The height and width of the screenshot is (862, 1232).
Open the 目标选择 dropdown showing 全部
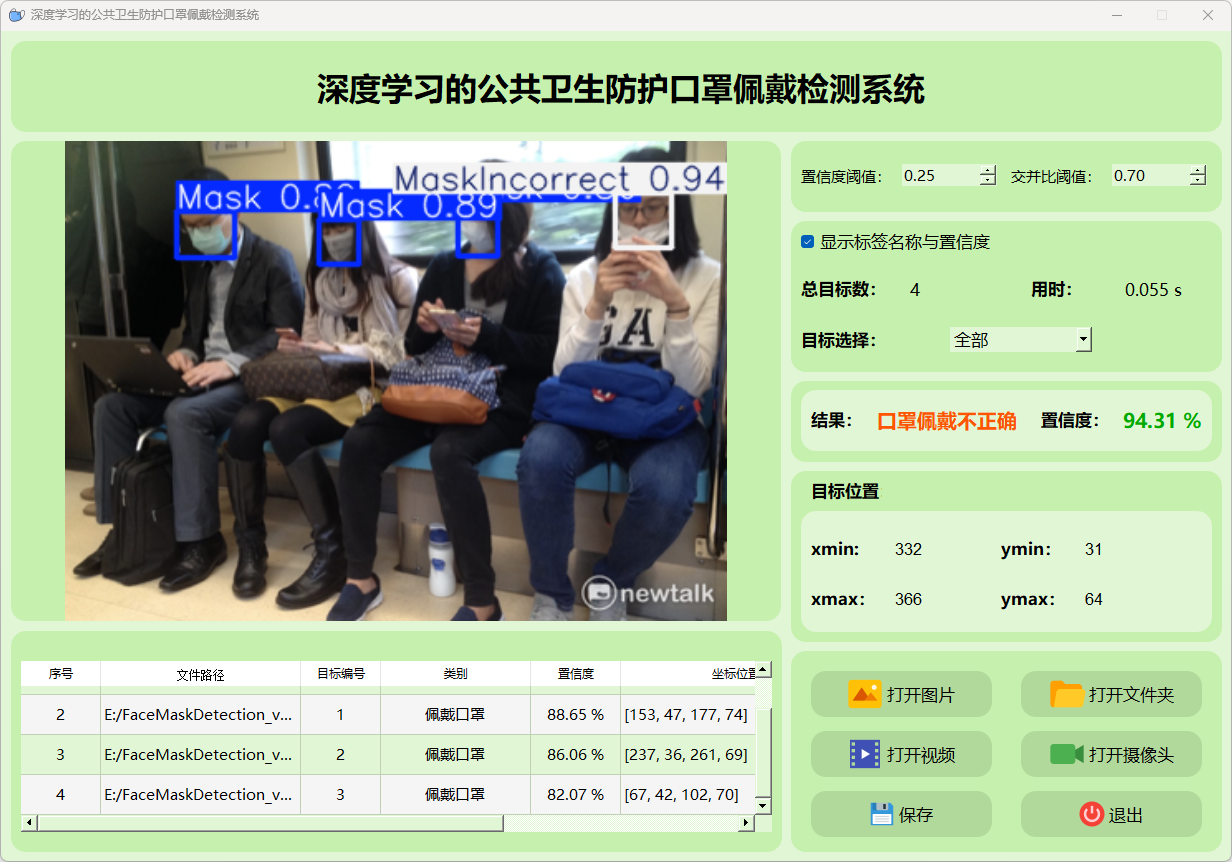[1083, 340]
